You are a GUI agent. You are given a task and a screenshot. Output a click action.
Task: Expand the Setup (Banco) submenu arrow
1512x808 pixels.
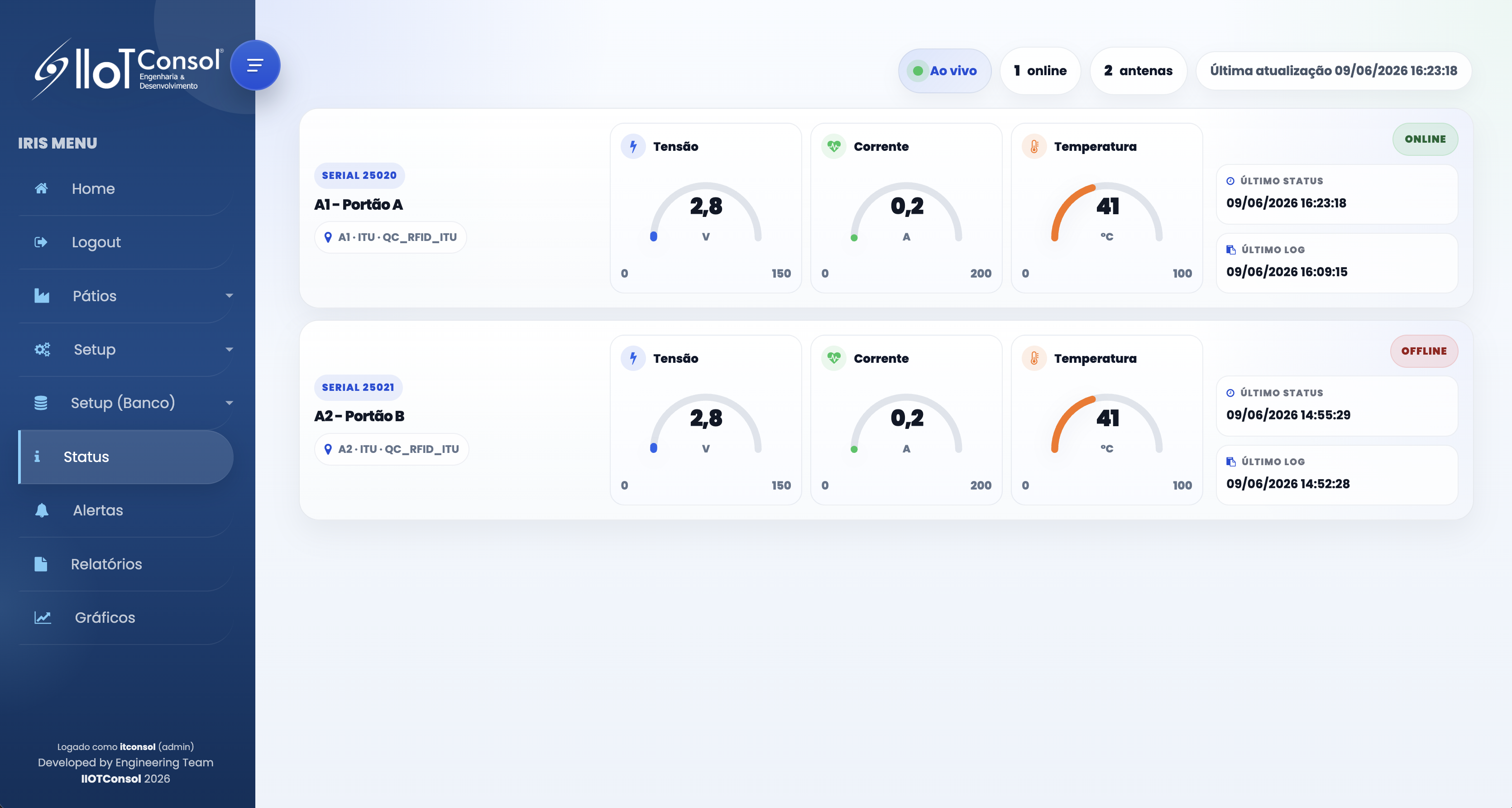tap(230, 403)
